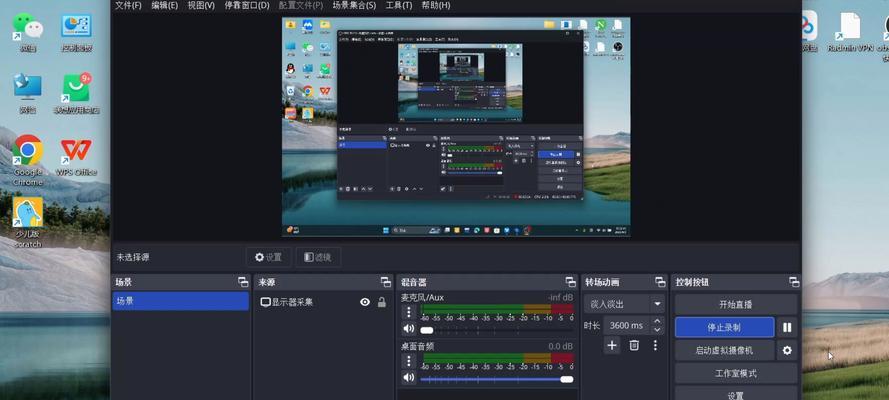Open the 场景集合(S) menu
Viewport: 889px width, 400px height.
point(354,5)
